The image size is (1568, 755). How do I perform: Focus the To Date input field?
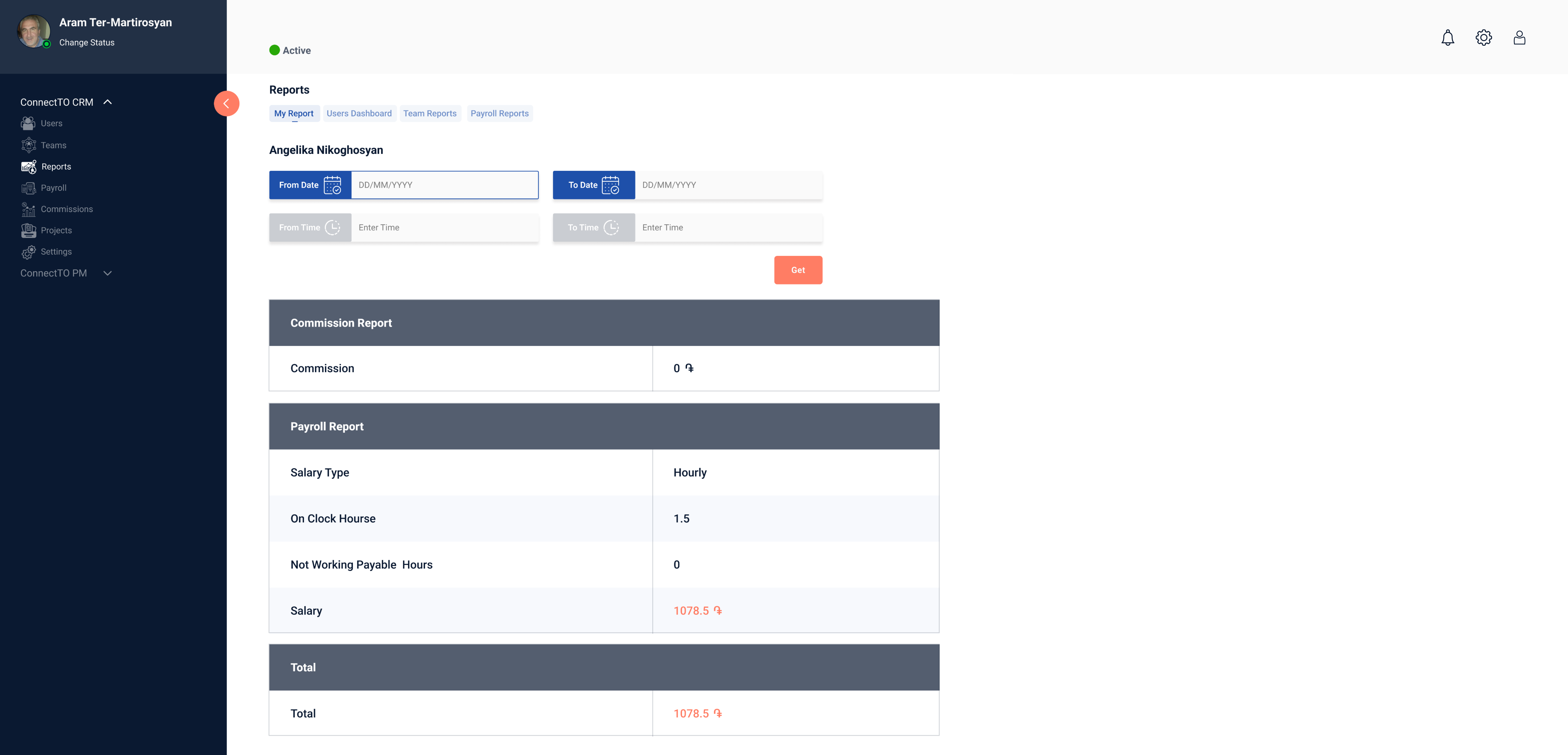point(729,185)
